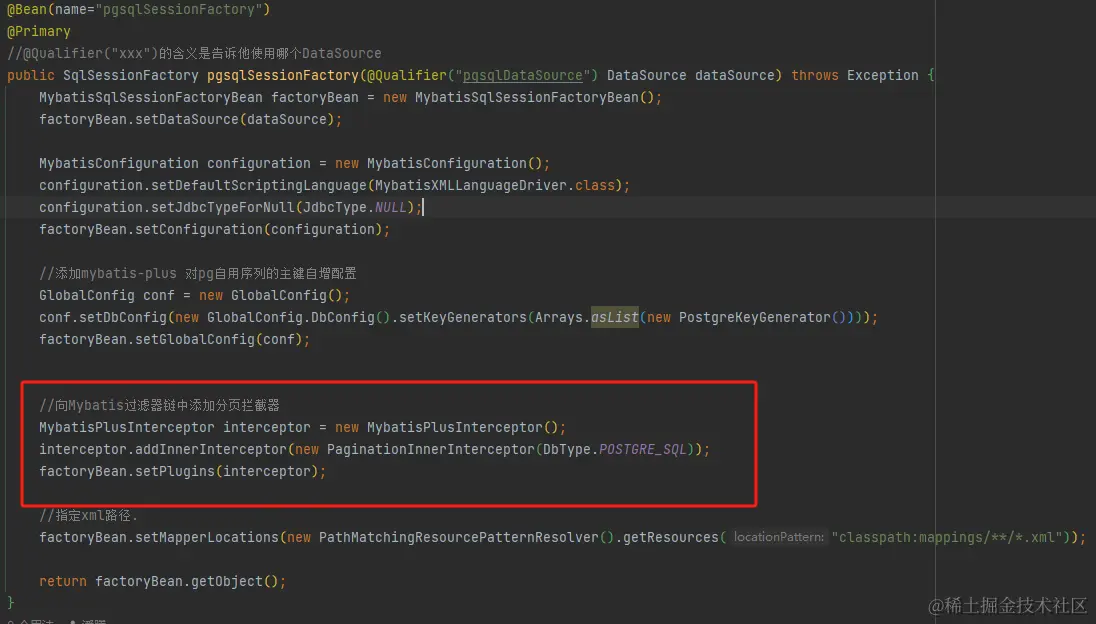The image size is (1096, 624).
Task: Click PathMatchingResourcePatternResolver constructor call
Action: point(459,537)
